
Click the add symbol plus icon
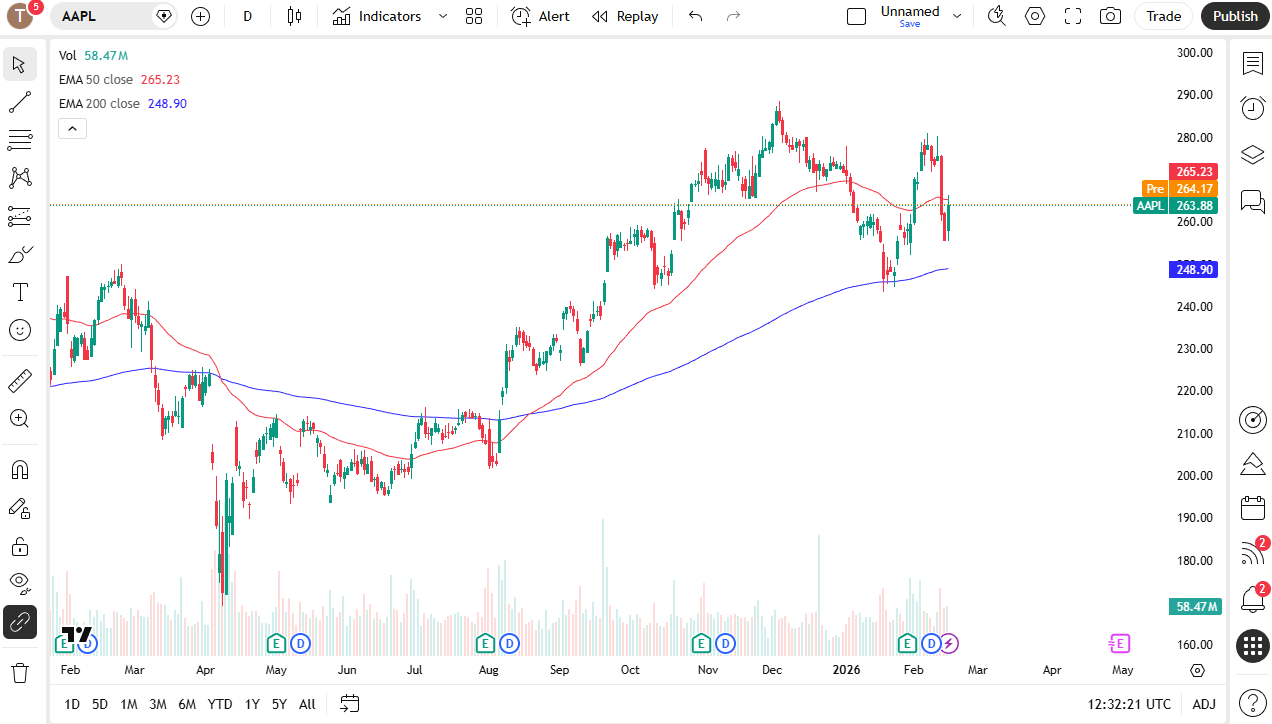pyautogui.click(x=200, y=16)
